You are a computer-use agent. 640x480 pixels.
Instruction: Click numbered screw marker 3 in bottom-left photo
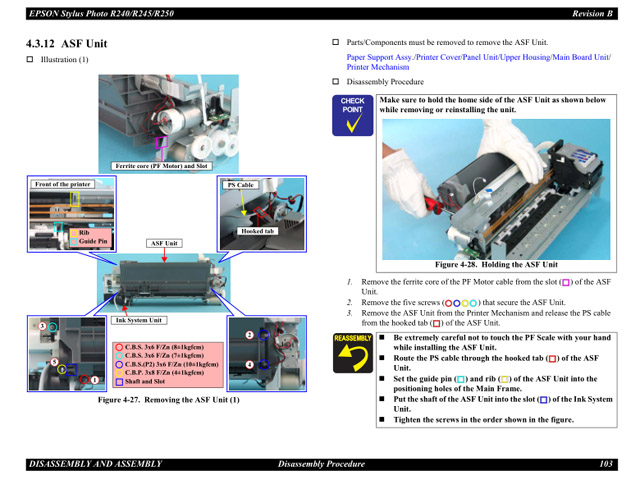tap(42, 326)
